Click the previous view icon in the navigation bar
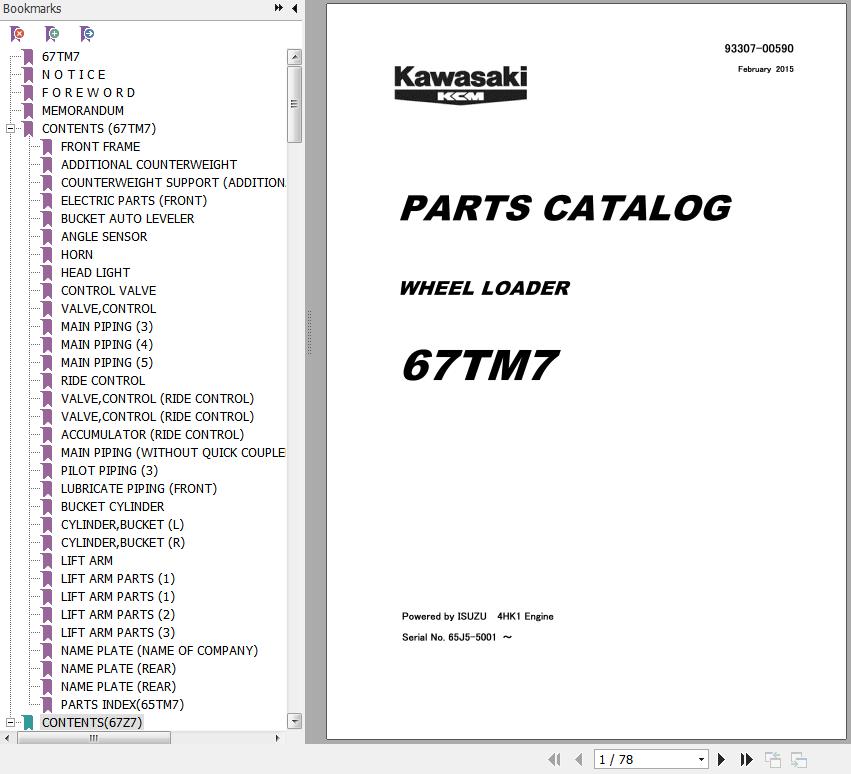Viewport: 851px width, 774px height. [772, 759]
